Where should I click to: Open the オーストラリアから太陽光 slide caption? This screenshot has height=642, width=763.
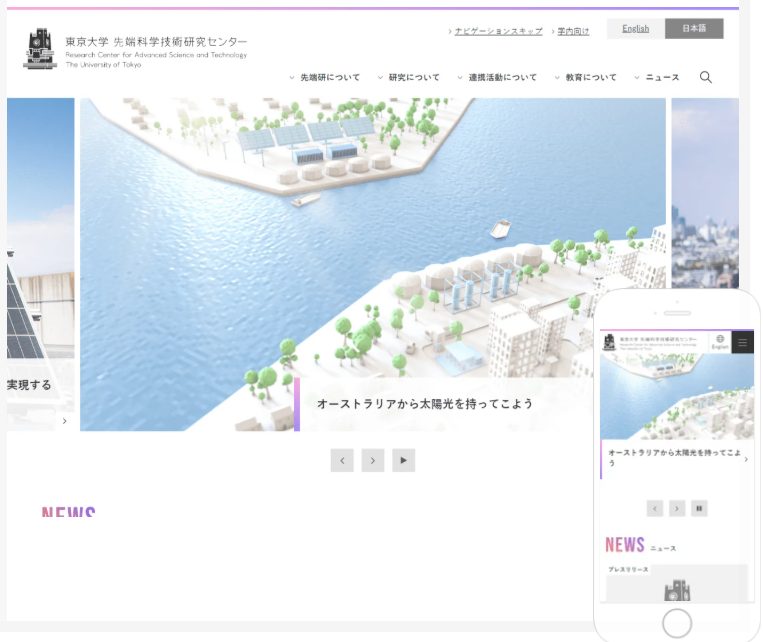click(x=425, y=404)
